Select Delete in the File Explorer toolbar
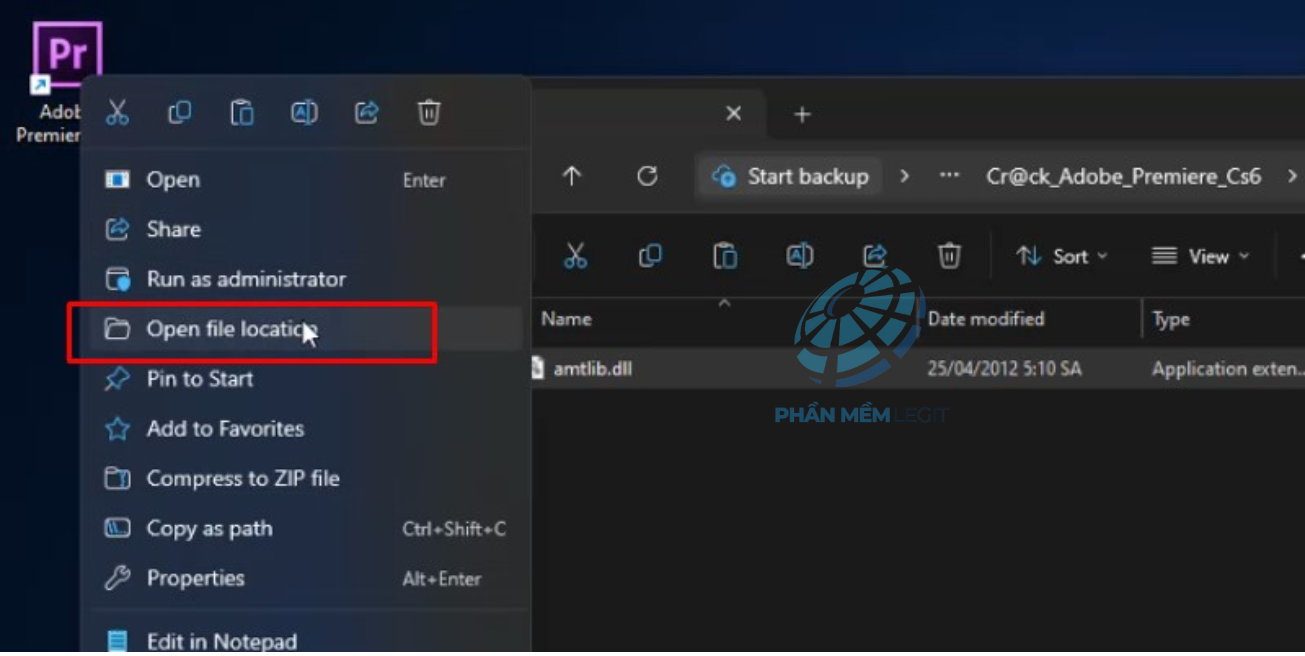Viewport: 1305px width, 656px height. pyautogui.click(x=949, y=256)
